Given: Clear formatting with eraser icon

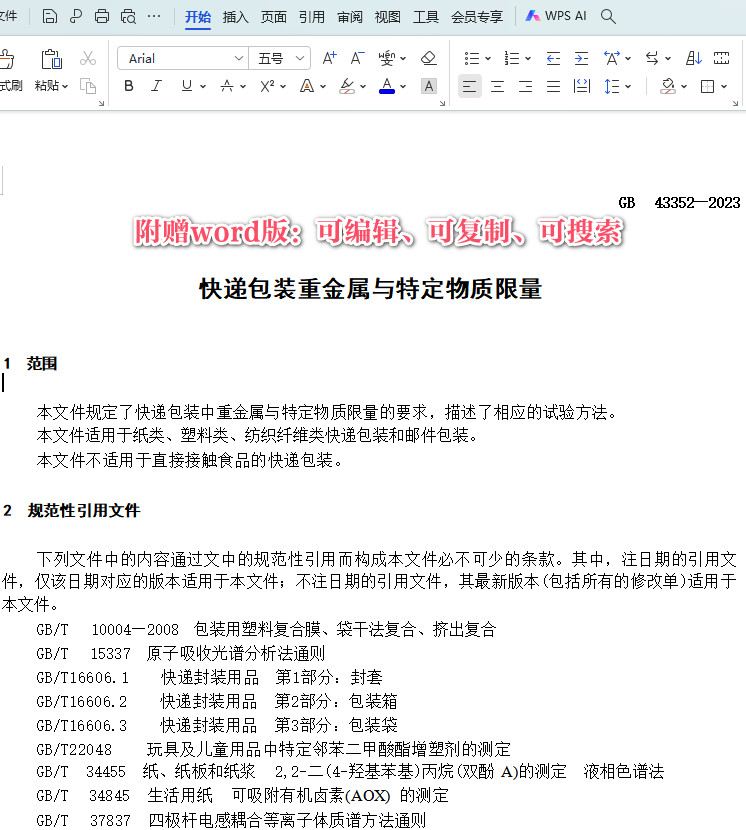Looking at the screenshot, I should click(428, 58).
